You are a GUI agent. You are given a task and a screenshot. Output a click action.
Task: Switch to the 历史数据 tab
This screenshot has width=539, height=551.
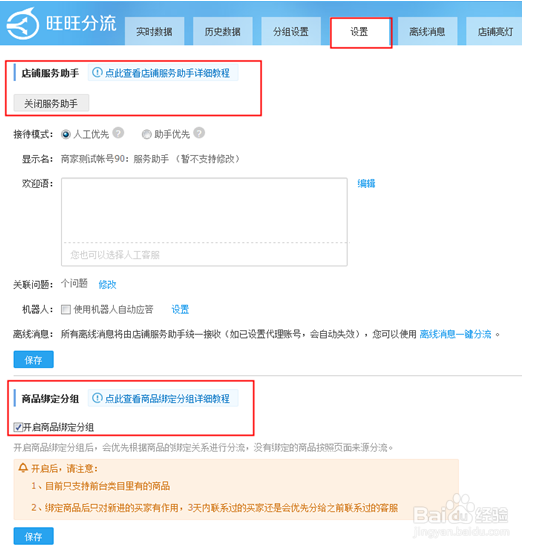pos(222,32)
